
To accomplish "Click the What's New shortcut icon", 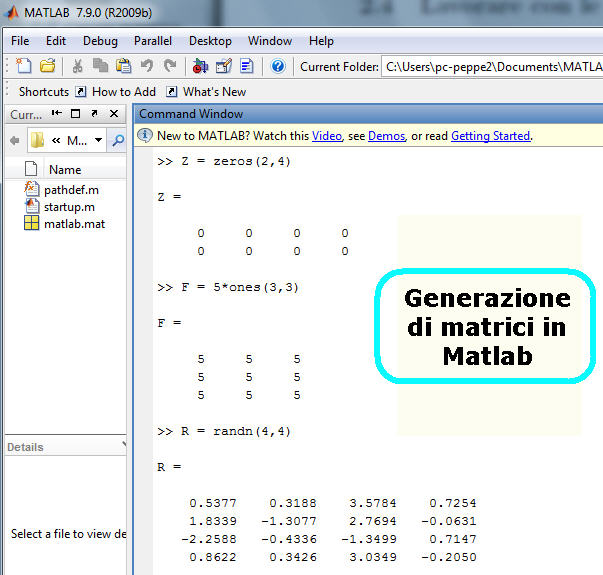I will coord(171,92).
